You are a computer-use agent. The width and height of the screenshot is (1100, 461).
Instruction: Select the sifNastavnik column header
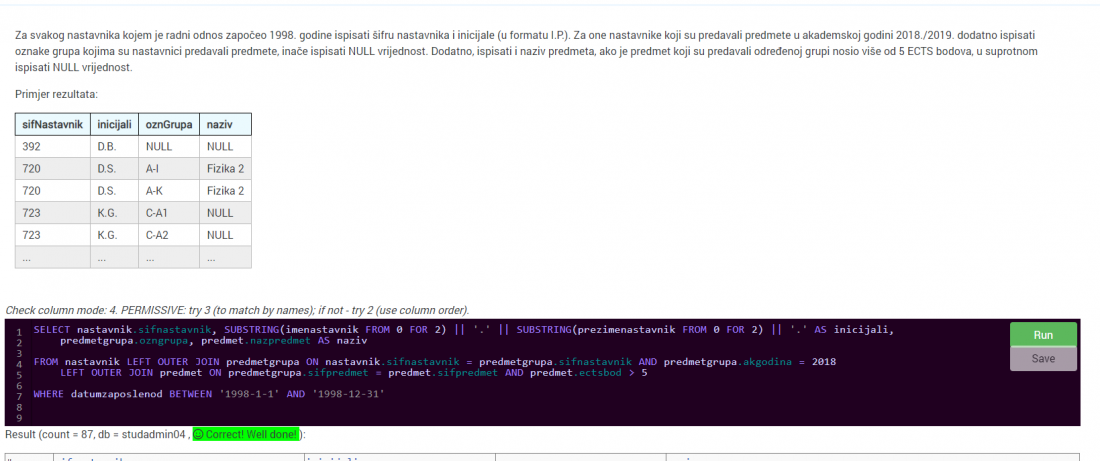[x=53, y=124]
